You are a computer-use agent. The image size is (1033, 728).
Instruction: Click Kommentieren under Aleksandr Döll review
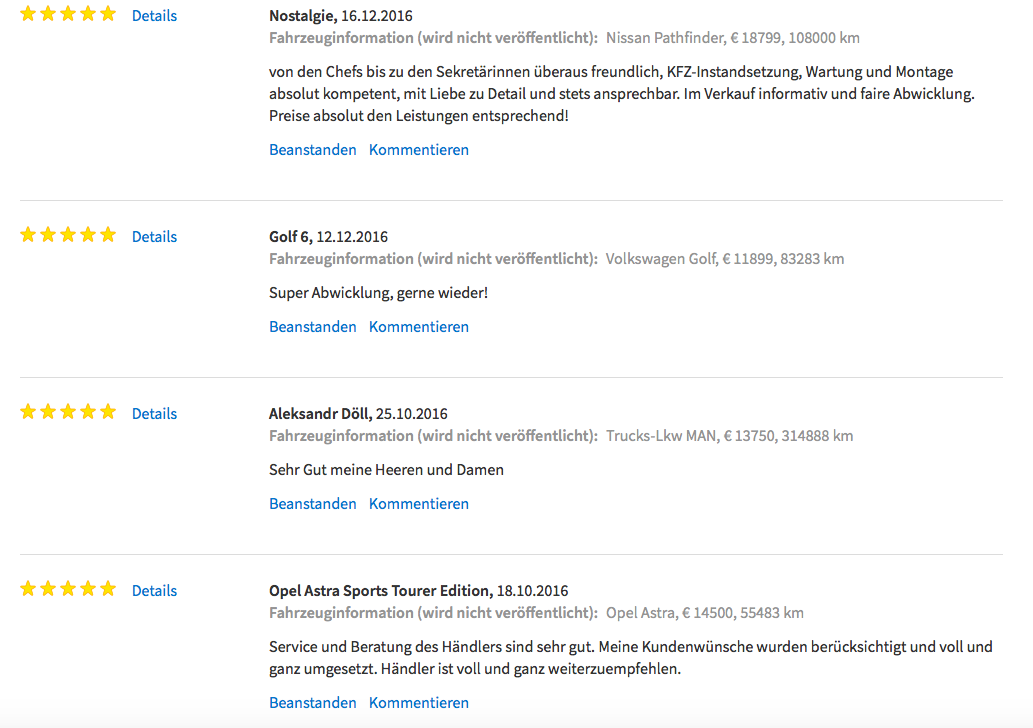419,504
